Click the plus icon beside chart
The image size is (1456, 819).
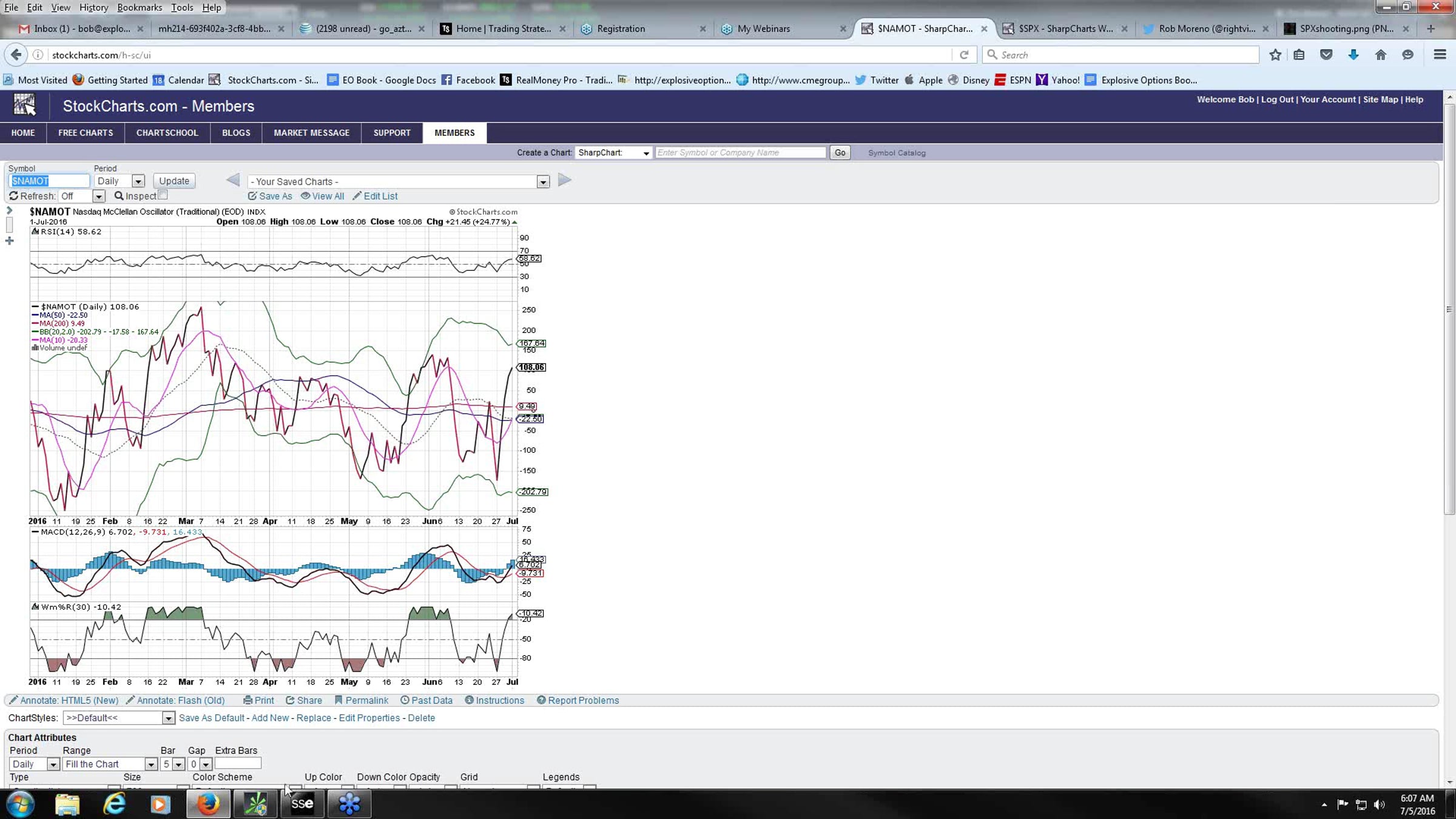point(9,241)
